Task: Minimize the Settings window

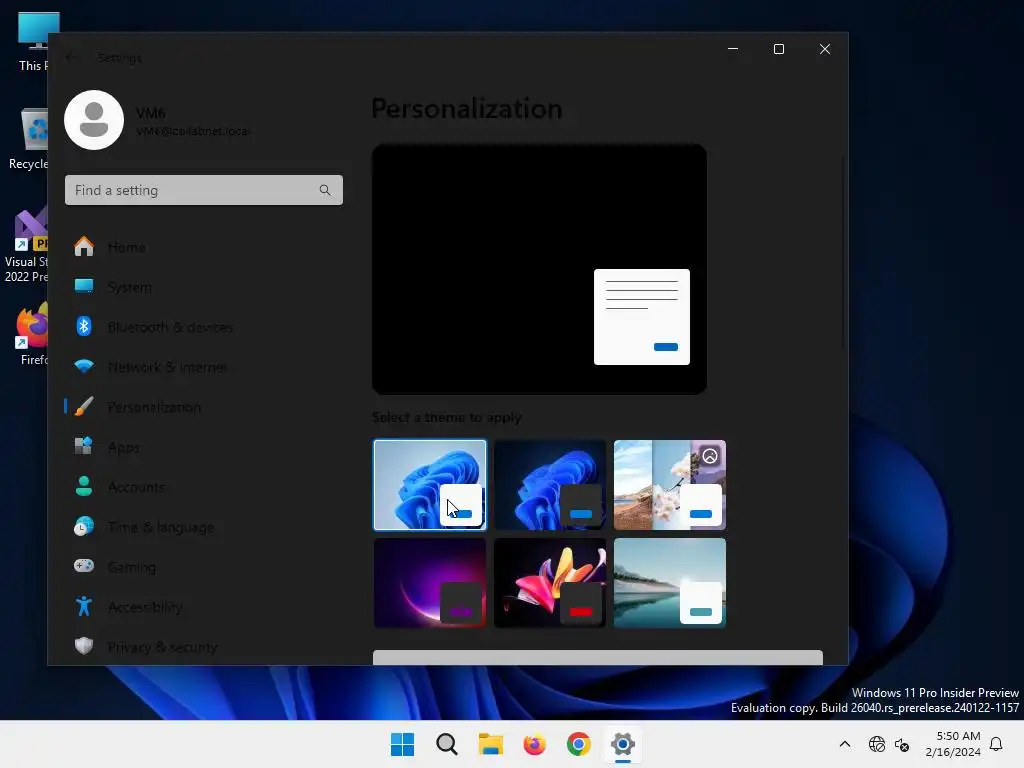Action: 733,49
